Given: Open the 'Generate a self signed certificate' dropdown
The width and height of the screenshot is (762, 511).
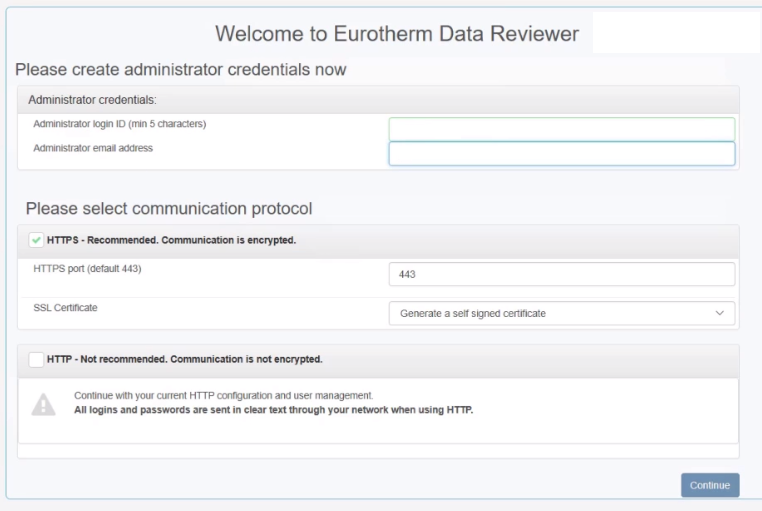Looking at the screenshot, I should coord(562,313).
